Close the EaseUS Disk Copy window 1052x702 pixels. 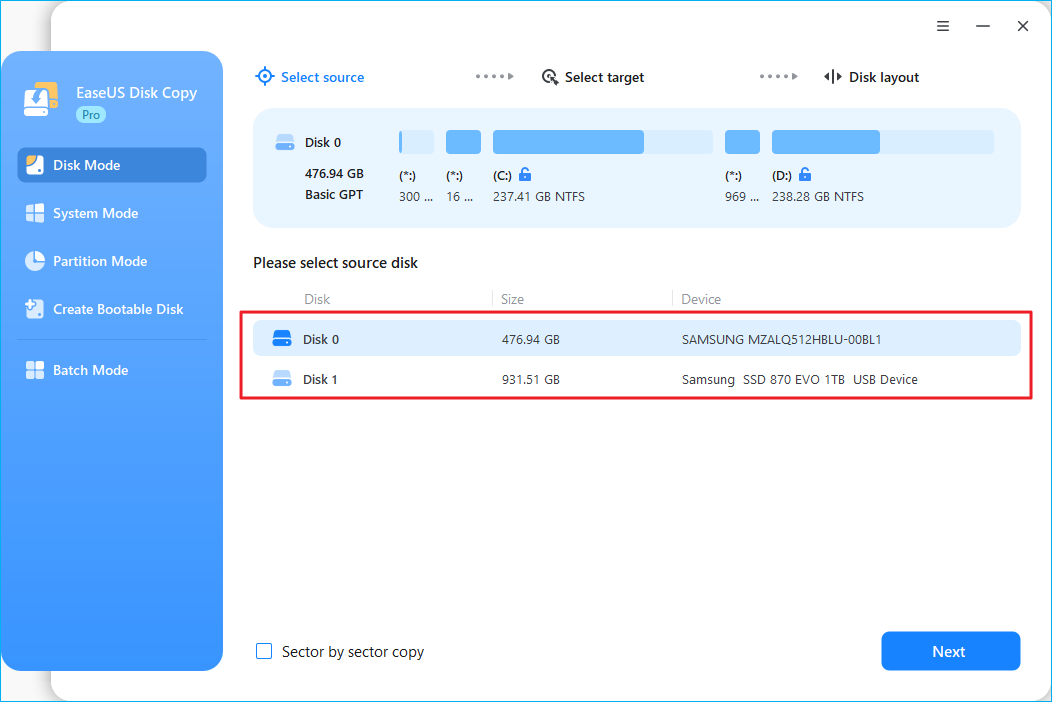click(x=1022, y=26)
